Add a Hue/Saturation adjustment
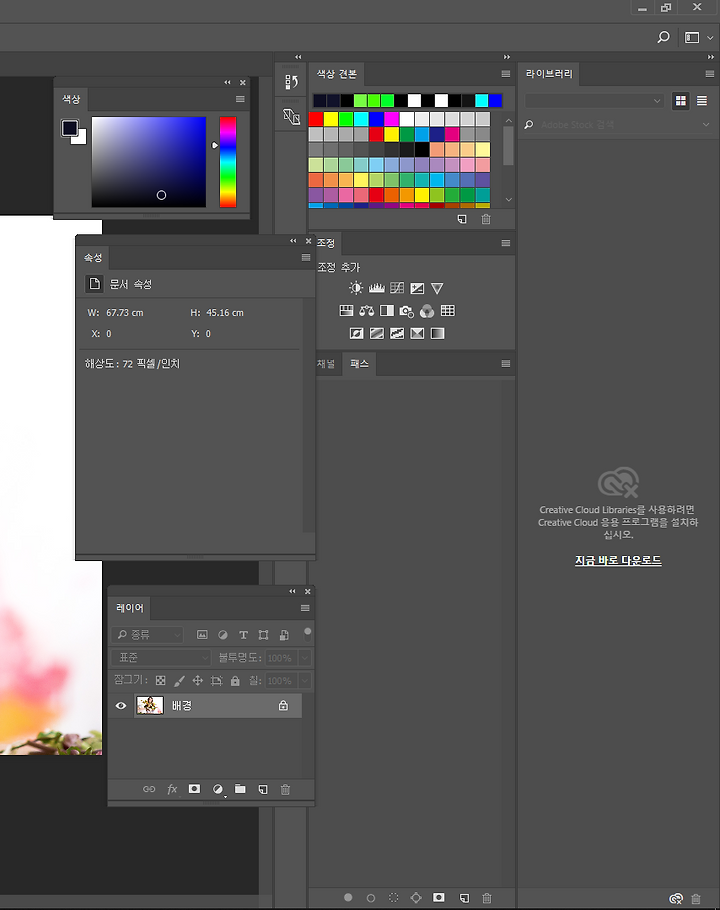Image resolution: width=720 pixels, height=910 pixels. coord(346,310)
